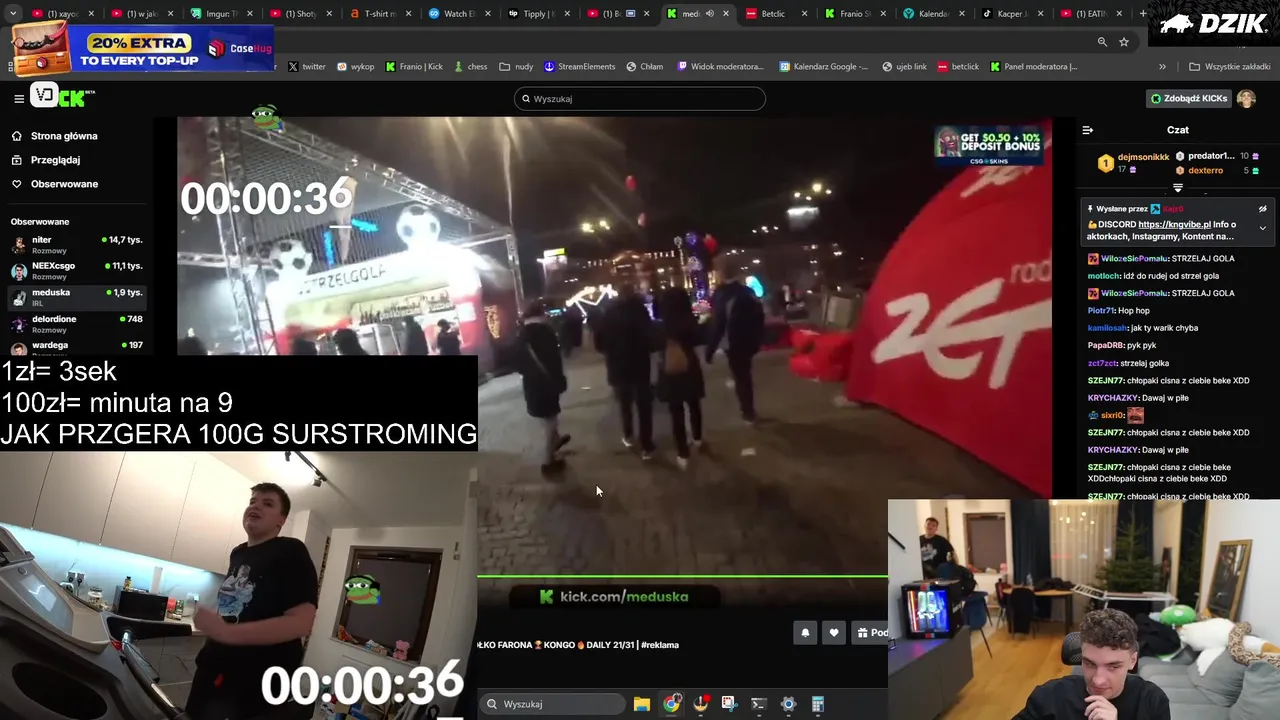Open betclick bookmark
This screenshot has width=1280, height=720.
pos(958,67)
